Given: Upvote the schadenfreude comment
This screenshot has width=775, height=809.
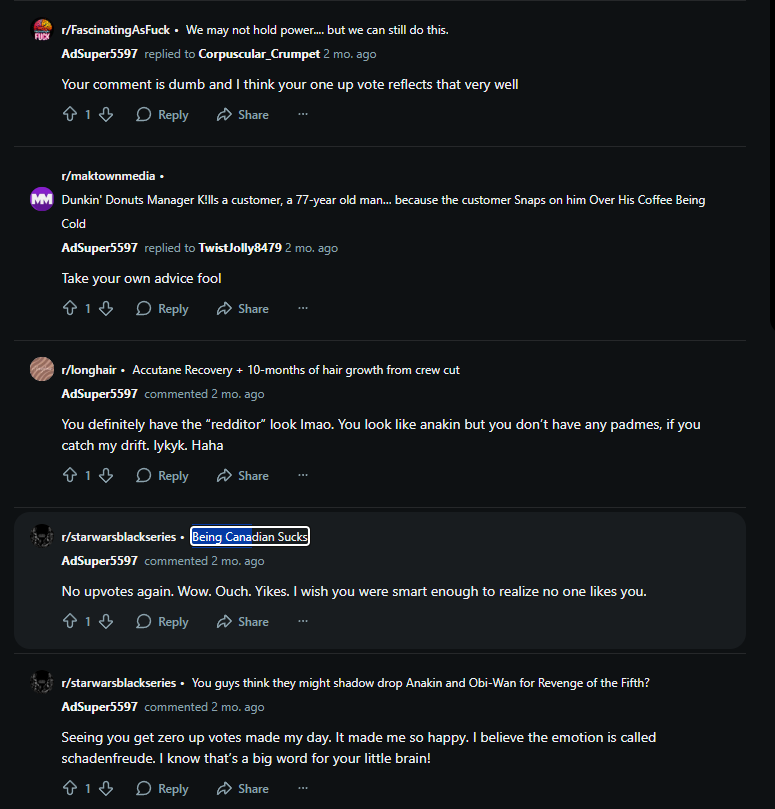Looking at the screenshot, I should [70, 788].
